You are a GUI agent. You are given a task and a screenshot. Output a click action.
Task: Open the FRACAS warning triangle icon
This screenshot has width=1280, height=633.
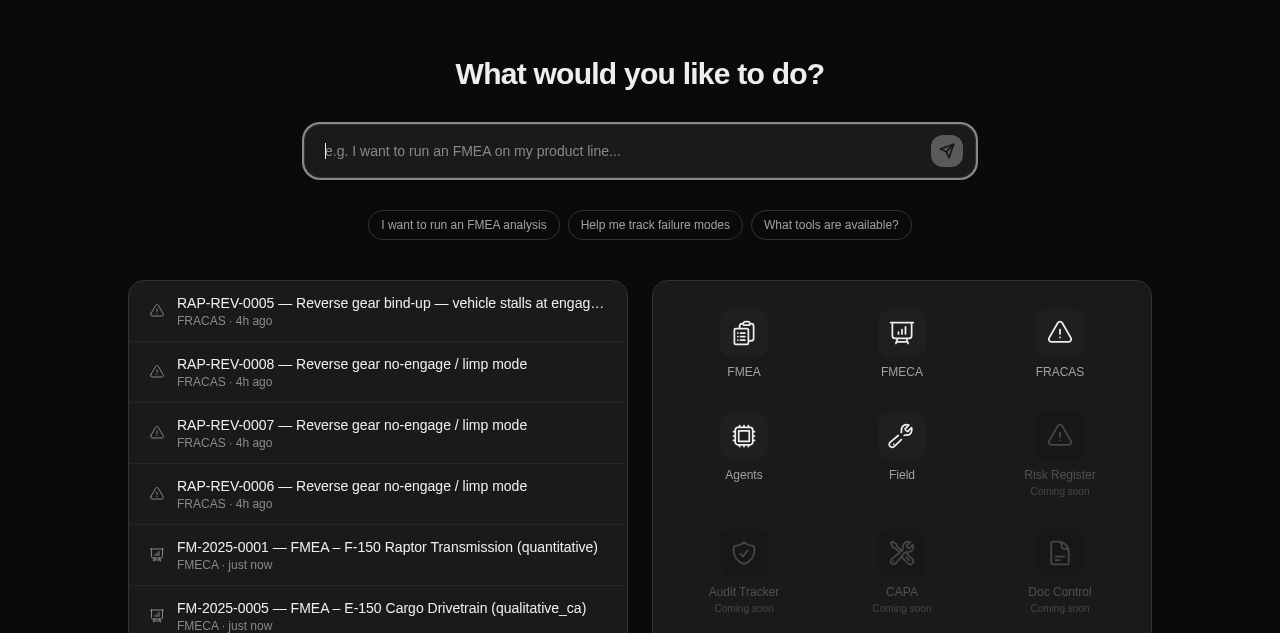[1060, 333]
